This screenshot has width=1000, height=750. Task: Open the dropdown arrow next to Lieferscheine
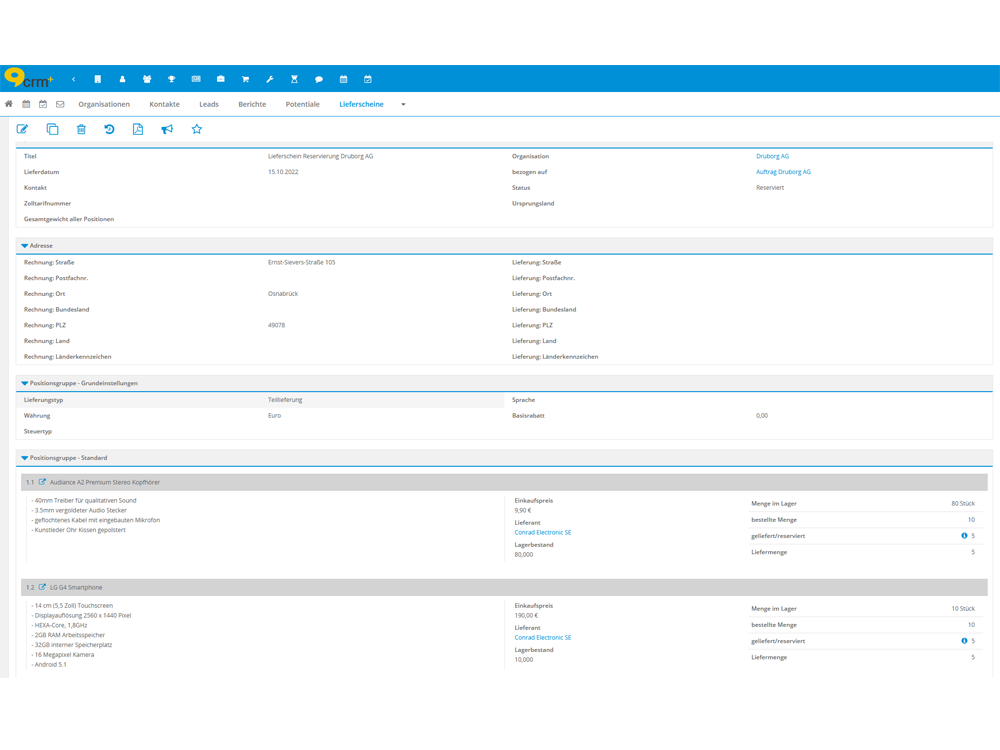403,105
